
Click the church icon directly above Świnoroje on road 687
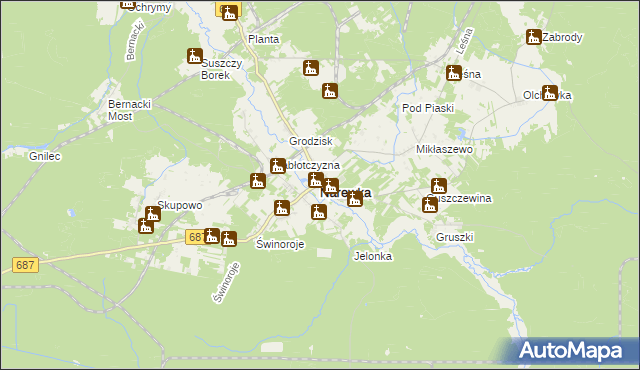[229, 239]
